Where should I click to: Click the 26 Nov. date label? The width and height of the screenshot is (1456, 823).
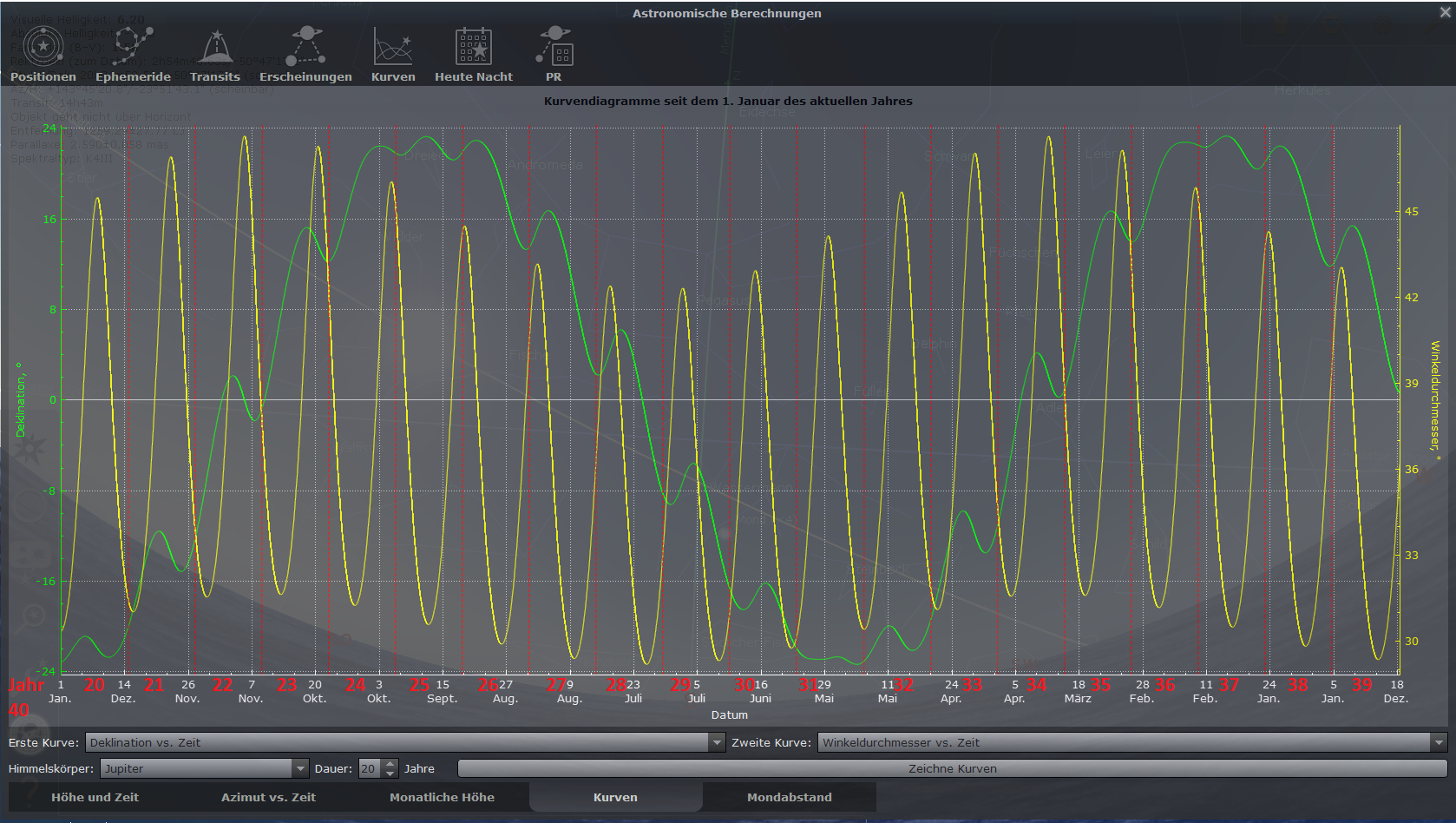(x=187, y=691)
